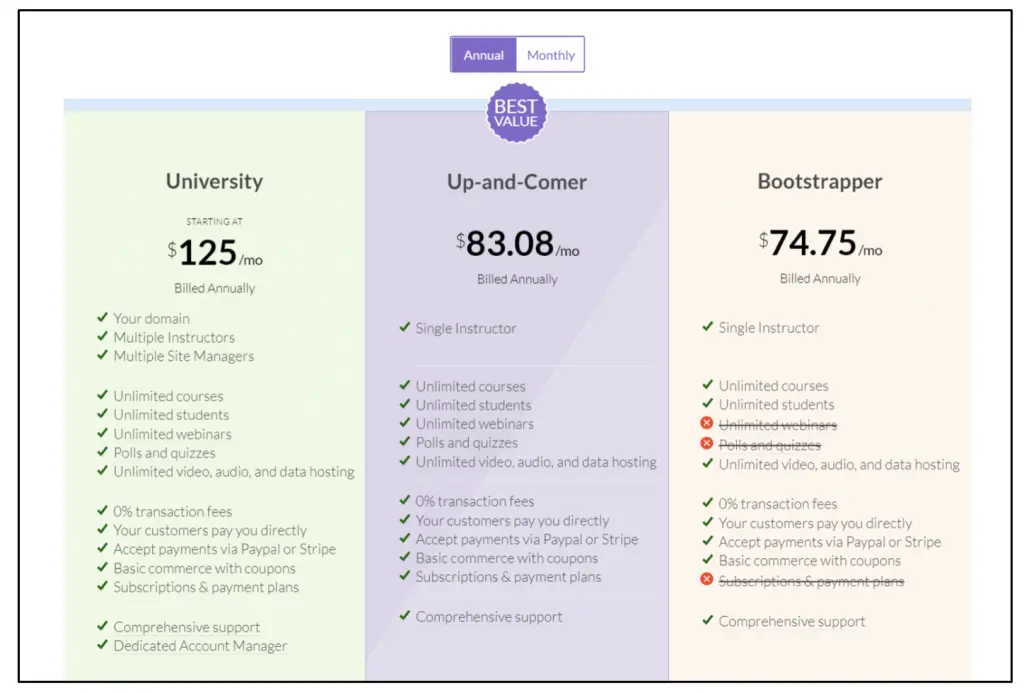Click 0% transaction fees in Up-and-Comer plan
The image size is (1024, 693).
click(475, 501)
